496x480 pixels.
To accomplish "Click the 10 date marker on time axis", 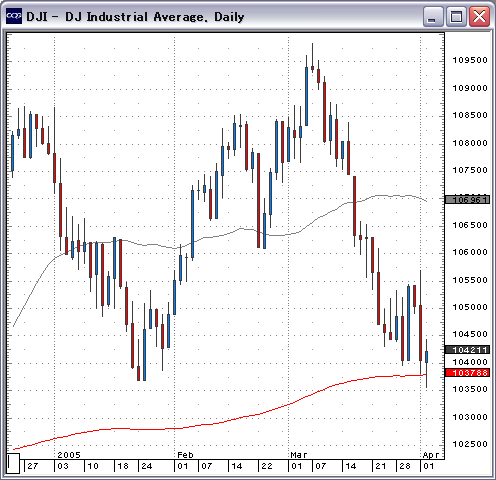I will coord(93,466).
